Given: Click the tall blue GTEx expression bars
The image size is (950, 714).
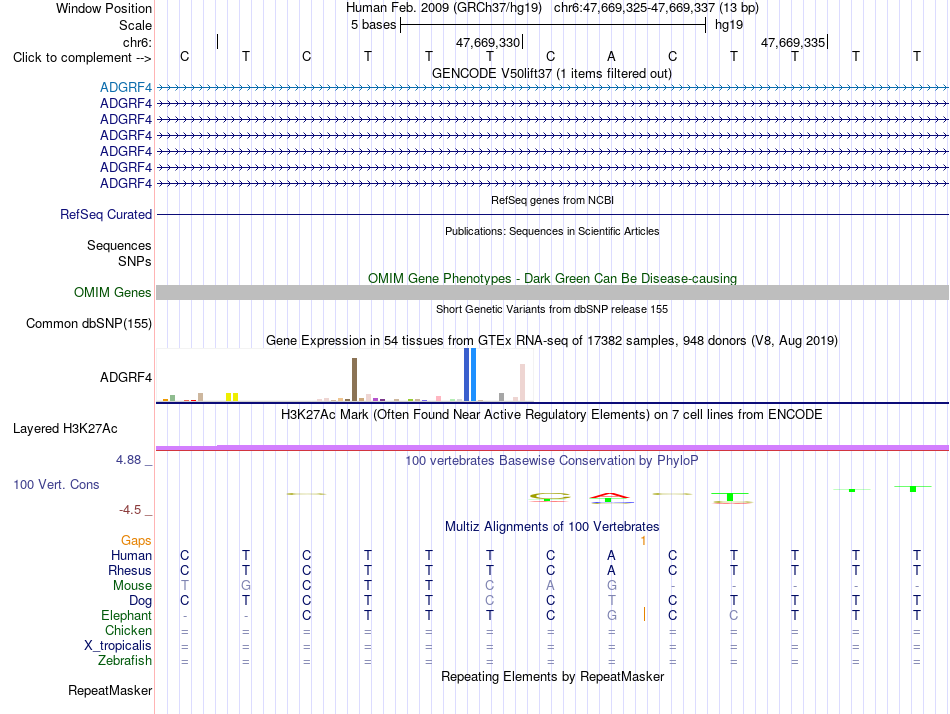Looking at the screenshot, I should (470, 375).
